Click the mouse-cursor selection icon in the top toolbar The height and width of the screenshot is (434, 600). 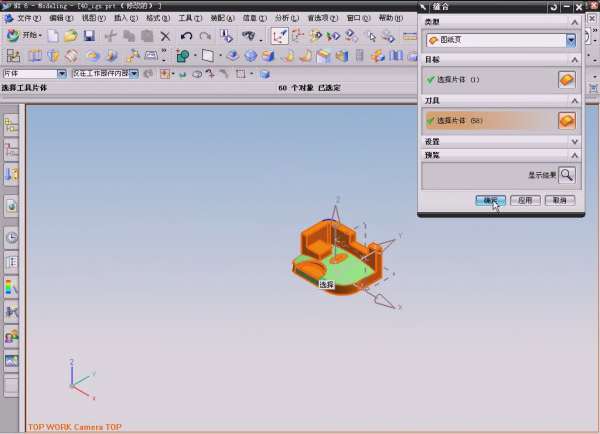[371, 37]
